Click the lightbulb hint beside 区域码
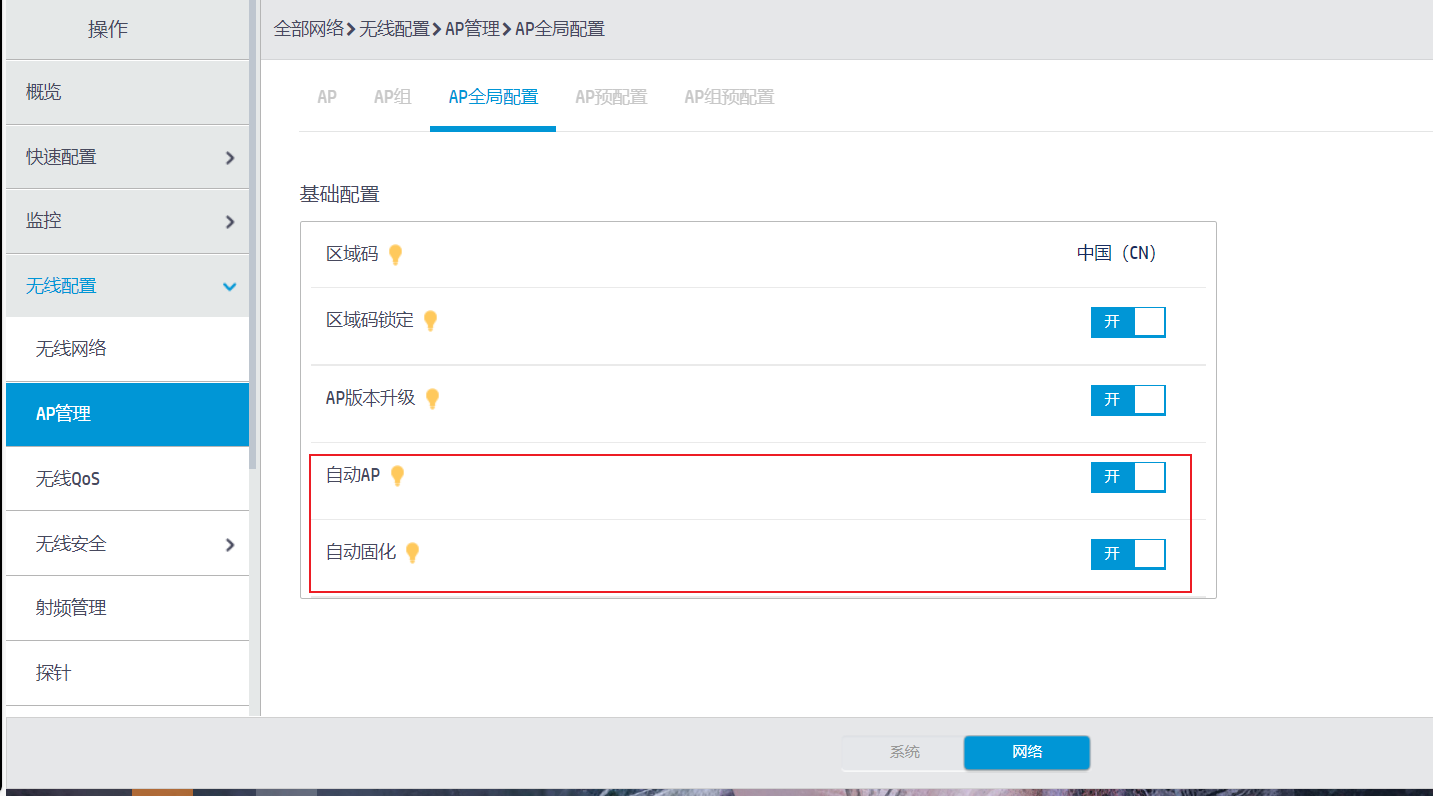The height and width of the screenshot is (796, 1433). tap(395, 255)
